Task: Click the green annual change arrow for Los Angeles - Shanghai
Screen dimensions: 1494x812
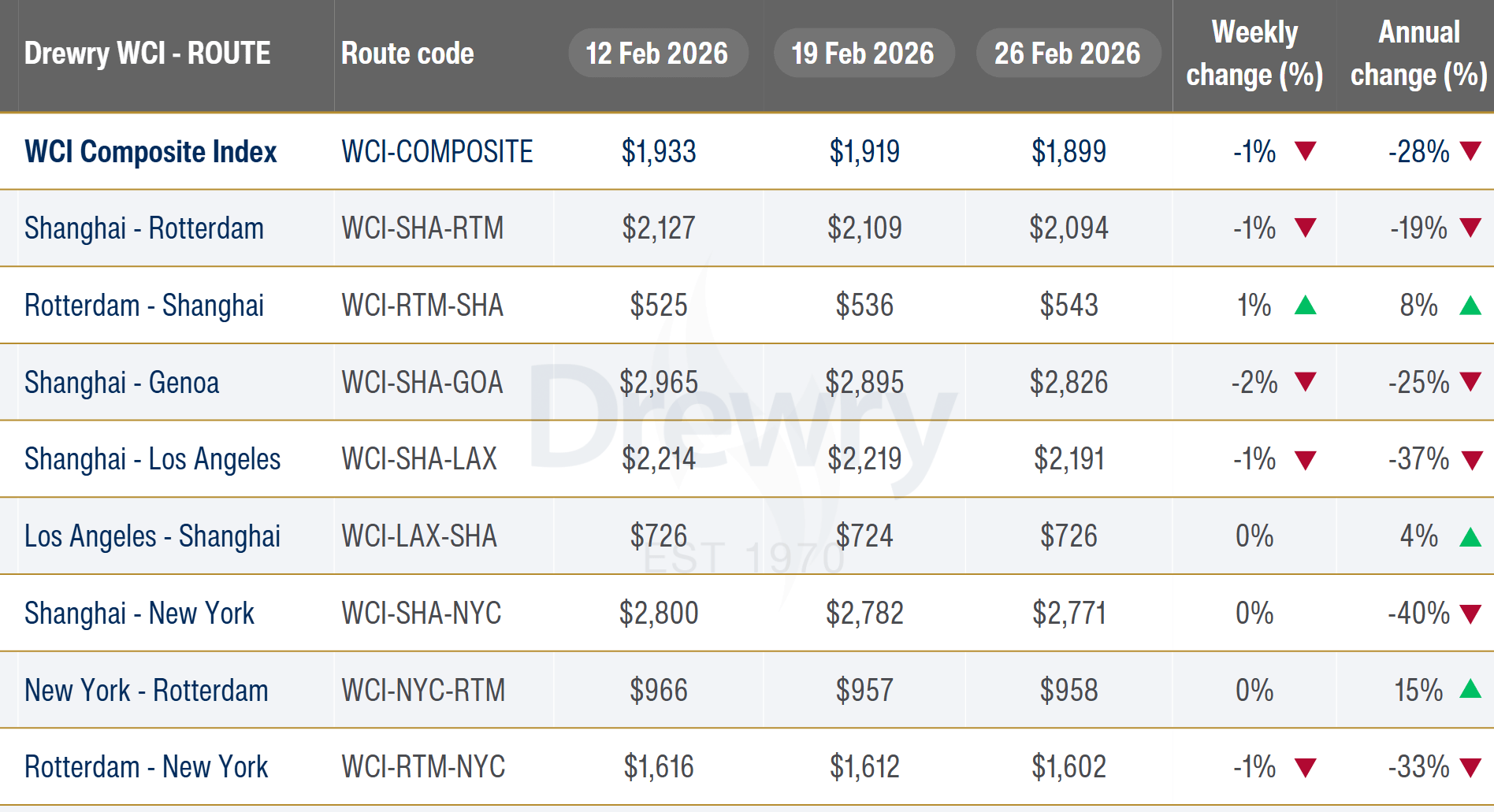Action: click(1470, 537)
